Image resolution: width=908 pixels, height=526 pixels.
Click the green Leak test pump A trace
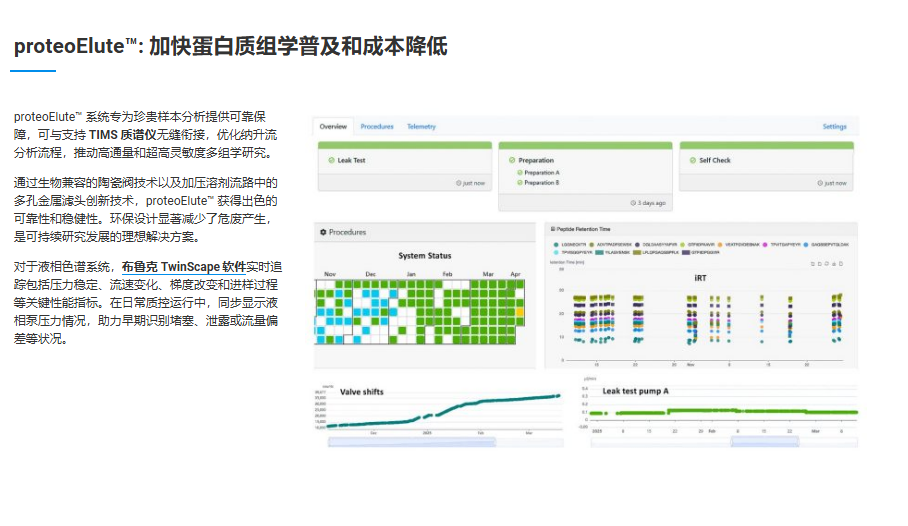click(724, 412)
